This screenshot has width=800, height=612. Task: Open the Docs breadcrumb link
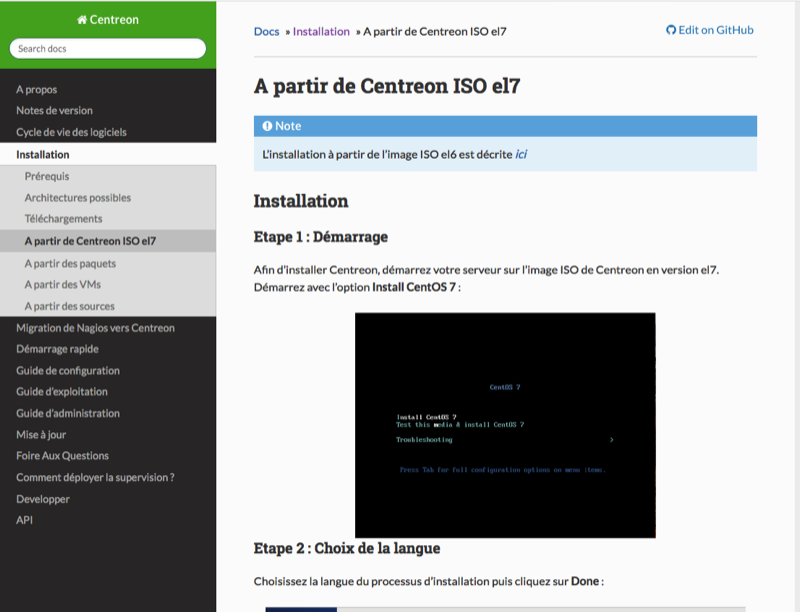(x=266, y=31)
